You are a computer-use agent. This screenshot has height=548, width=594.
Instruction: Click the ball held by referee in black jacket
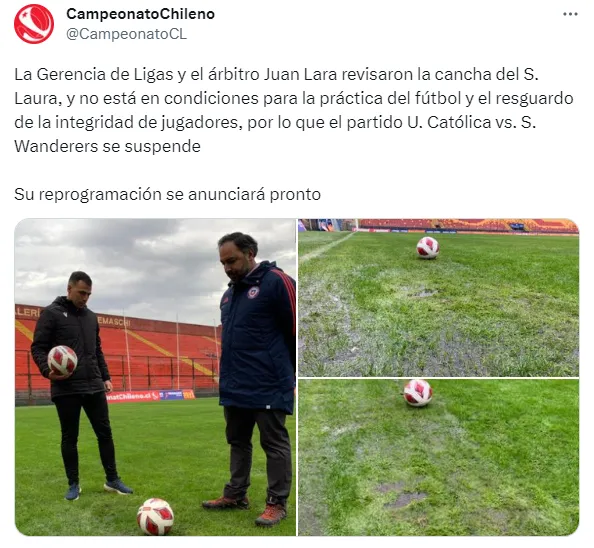[63, 360]
